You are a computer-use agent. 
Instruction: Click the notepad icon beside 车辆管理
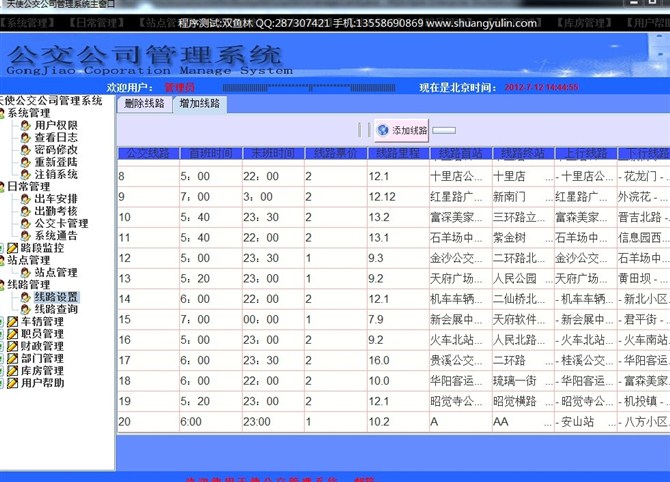(x=12, y=322)
